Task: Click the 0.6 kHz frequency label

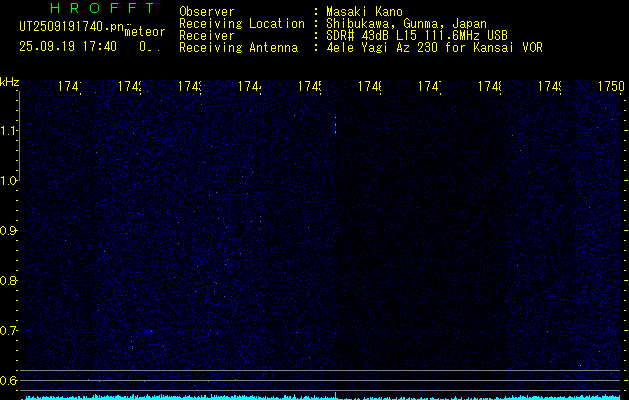Action: 8,380
